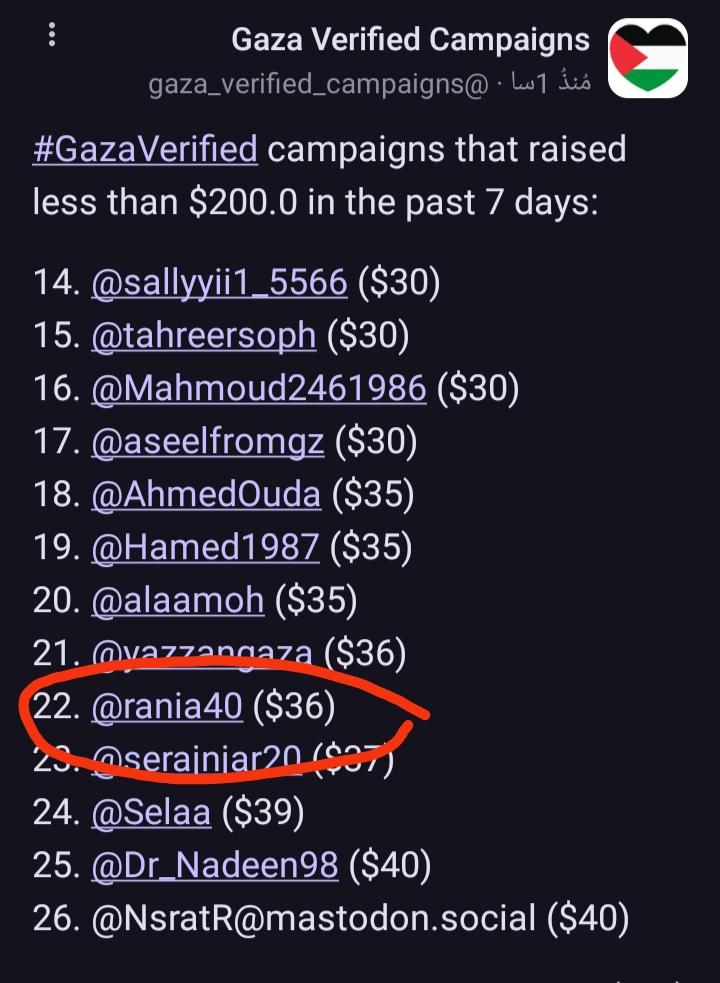The height and width of the screenshot is (983, 720).
Task: Open the @sallyyii1_5566 mention
Action: (x=219, y=284)
